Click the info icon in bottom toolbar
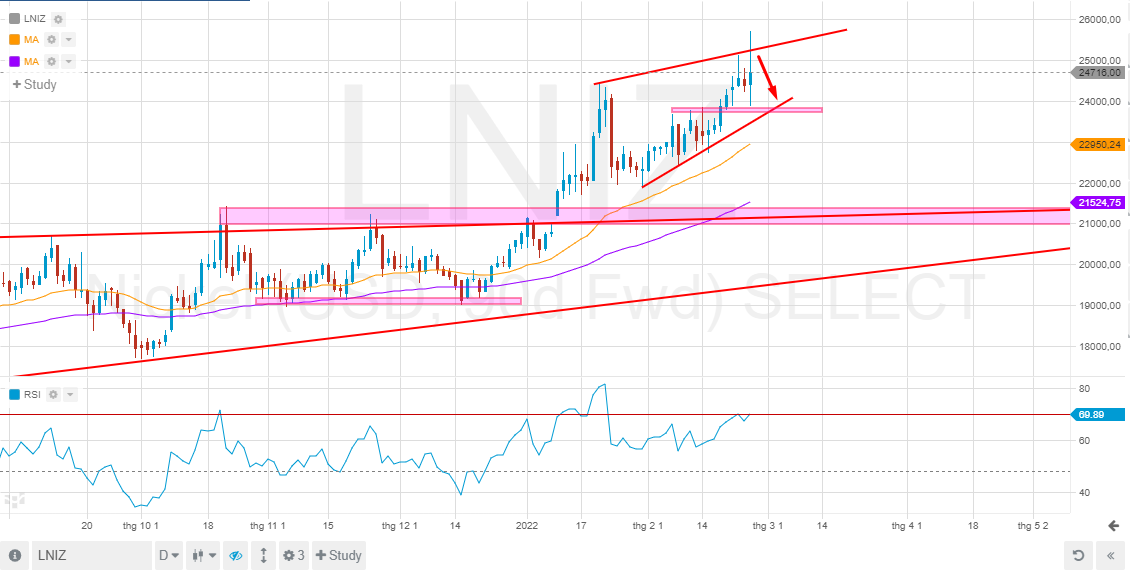The height and width of the screenshot is (573, 1130). [x=14, y=556]
